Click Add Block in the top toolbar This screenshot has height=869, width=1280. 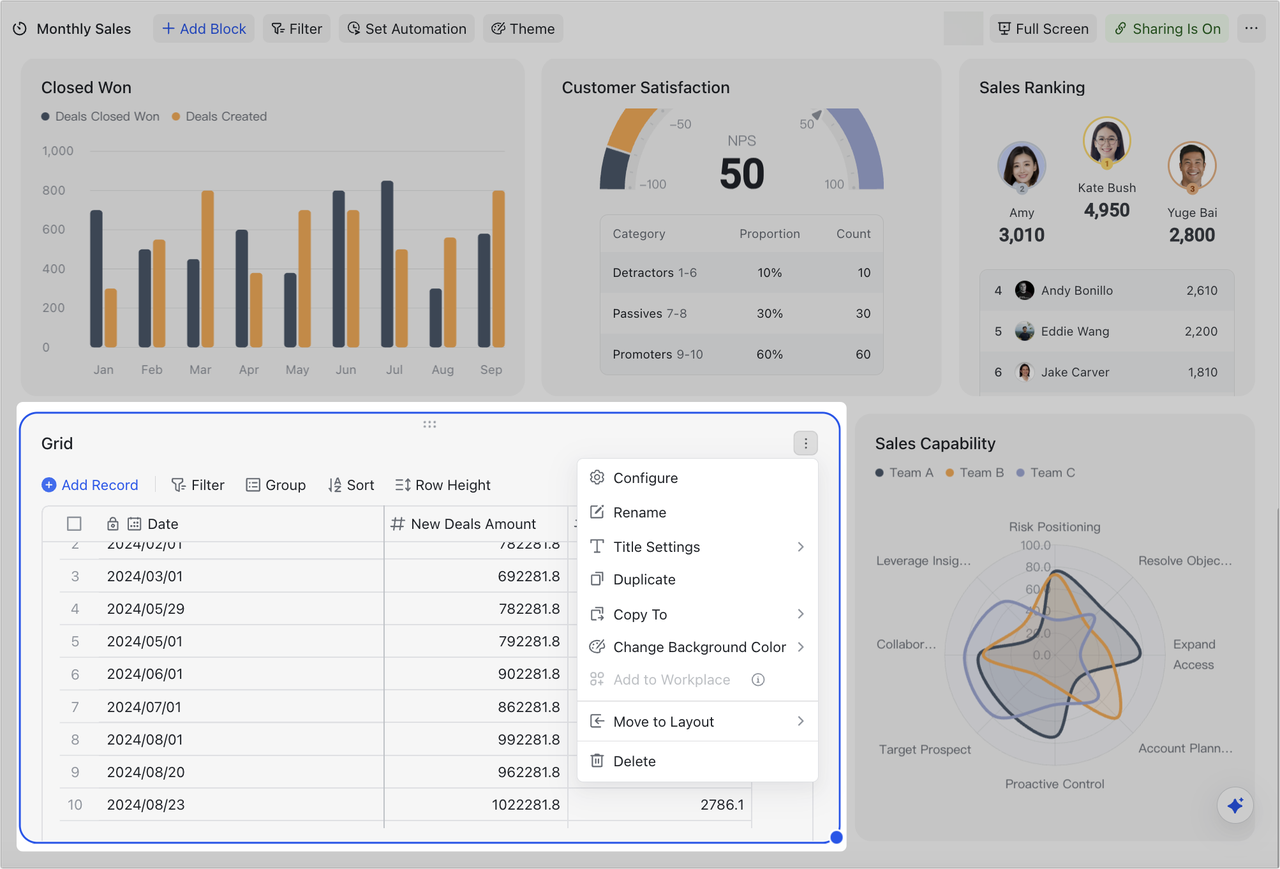coord(204,29)
